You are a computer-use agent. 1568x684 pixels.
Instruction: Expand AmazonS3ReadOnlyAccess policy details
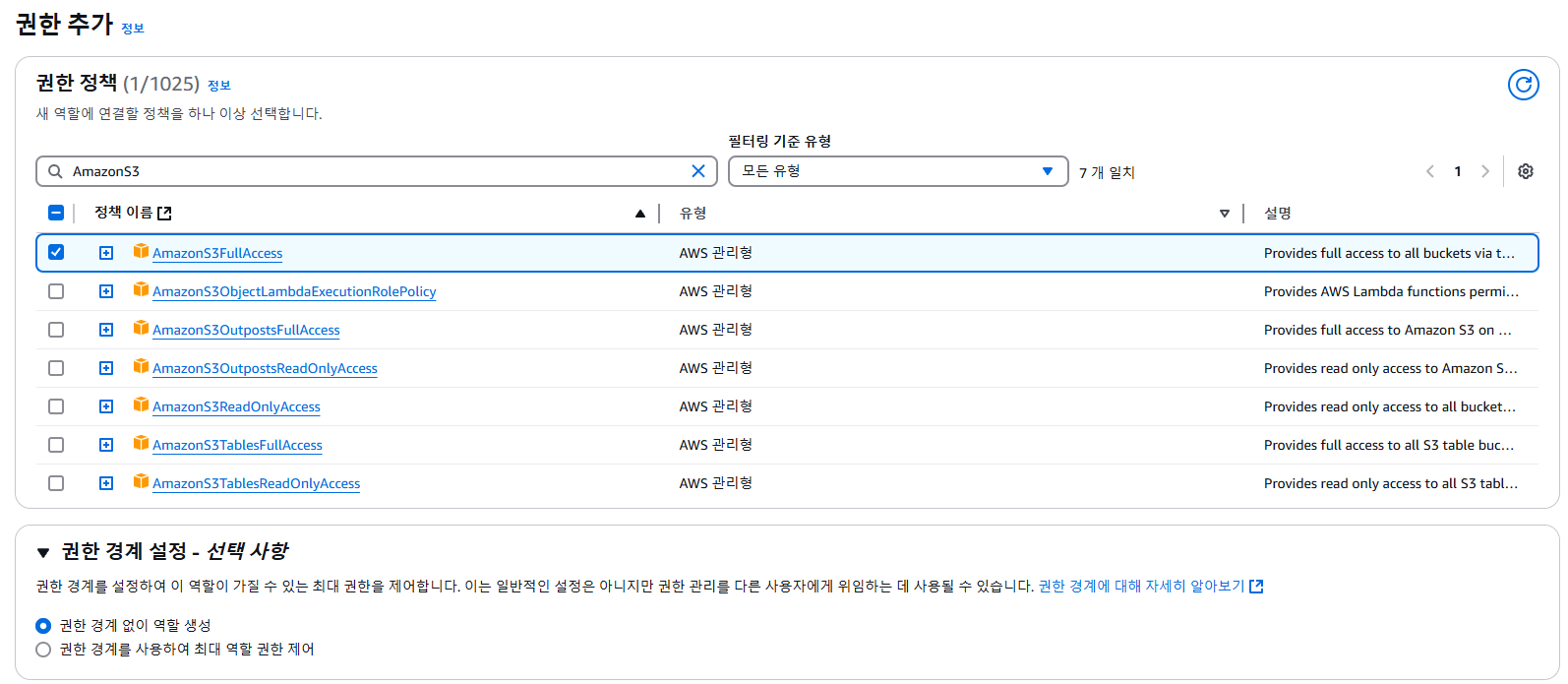point(106,406)
